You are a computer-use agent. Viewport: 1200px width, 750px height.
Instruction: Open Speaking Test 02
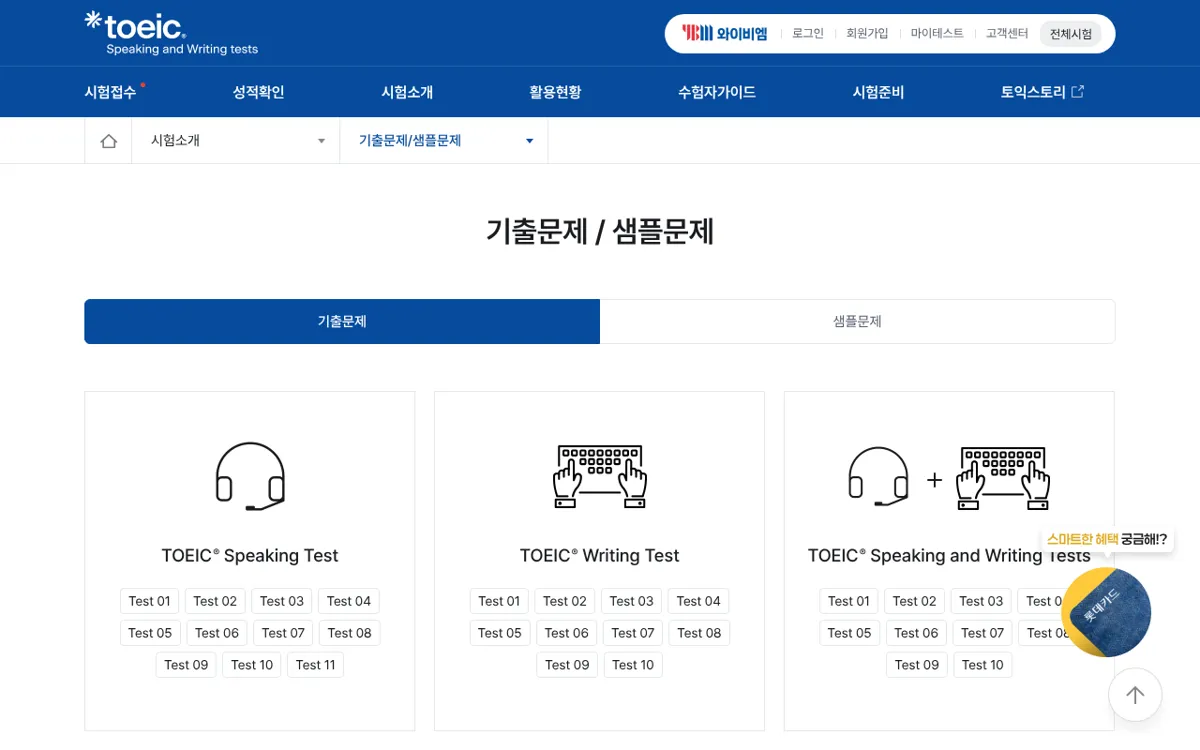pos(215,601)
